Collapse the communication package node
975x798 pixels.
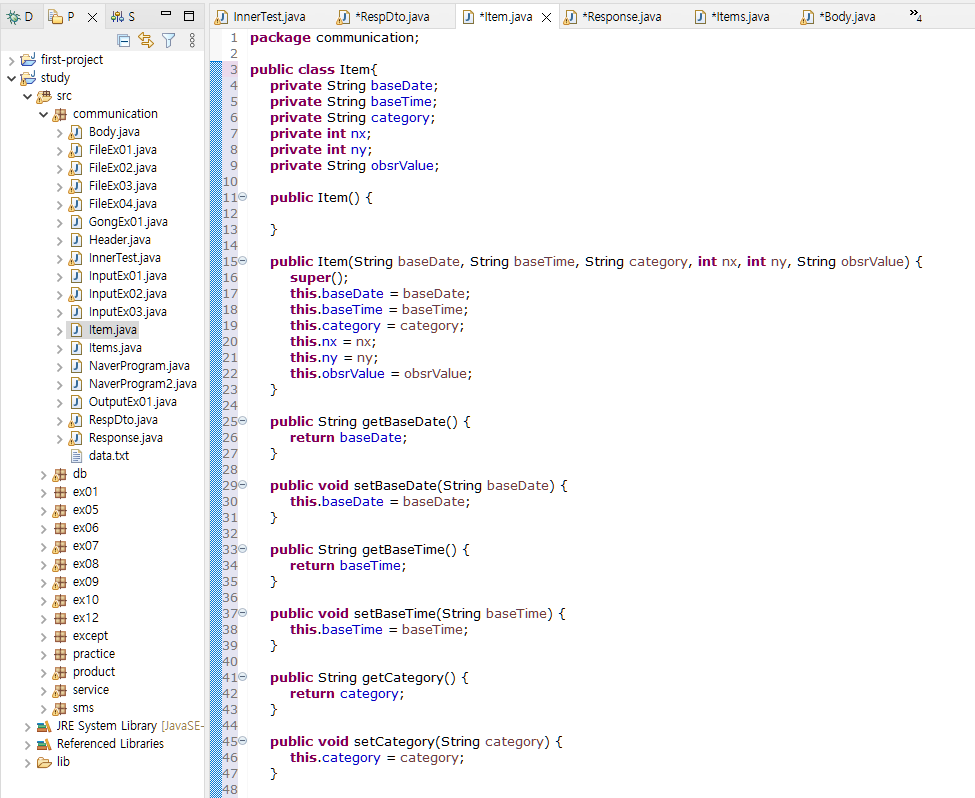point(44,114)
